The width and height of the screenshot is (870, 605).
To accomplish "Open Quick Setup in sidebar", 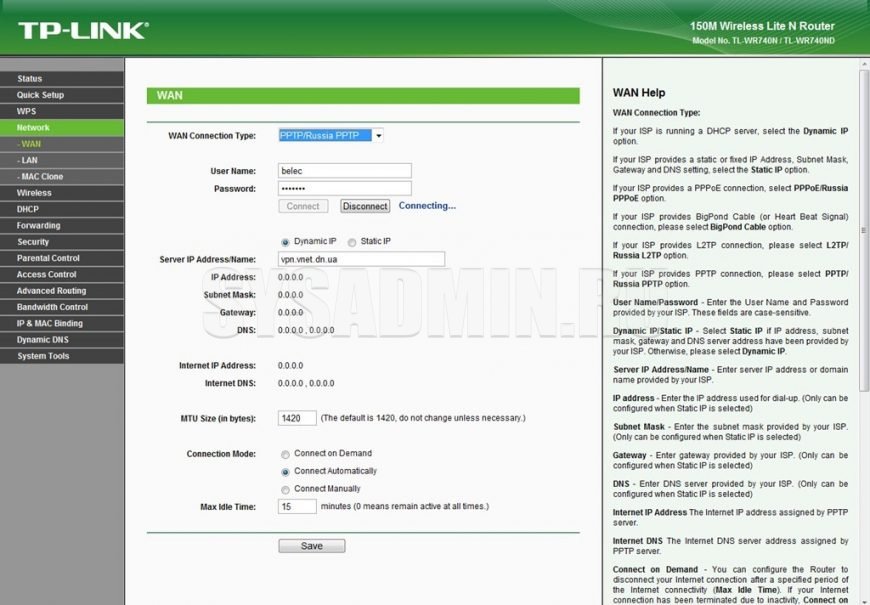I will [40, 95].
